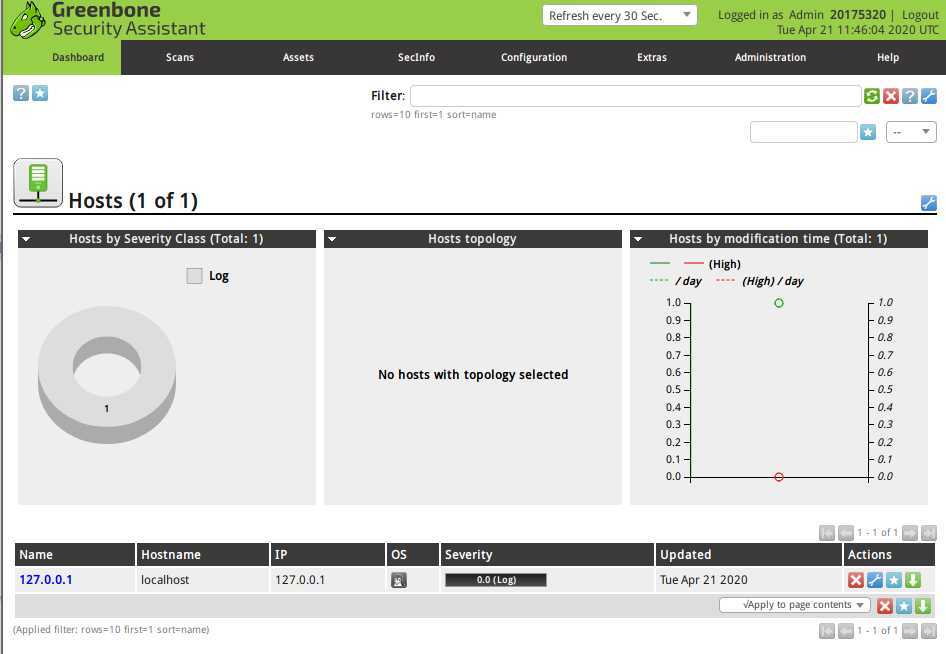Edit the filter with the wrench icon
This screenshot has height=654, width=946.
point(929,96)
